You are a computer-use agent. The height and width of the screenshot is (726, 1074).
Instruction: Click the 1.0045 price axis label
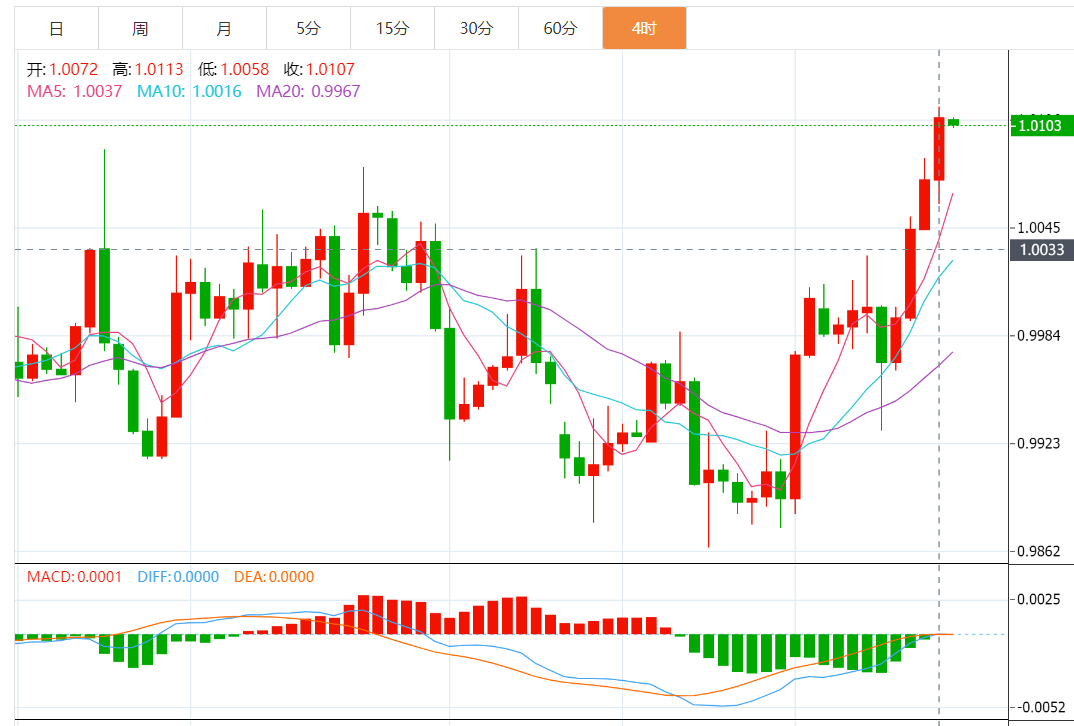click(1039, 227)
